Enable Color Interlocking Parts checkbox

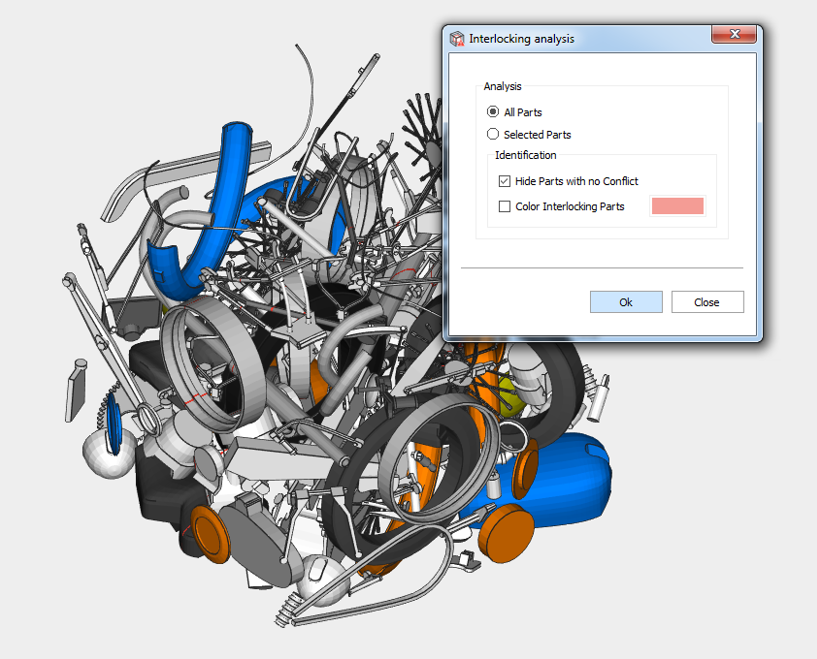pos(504,206)
